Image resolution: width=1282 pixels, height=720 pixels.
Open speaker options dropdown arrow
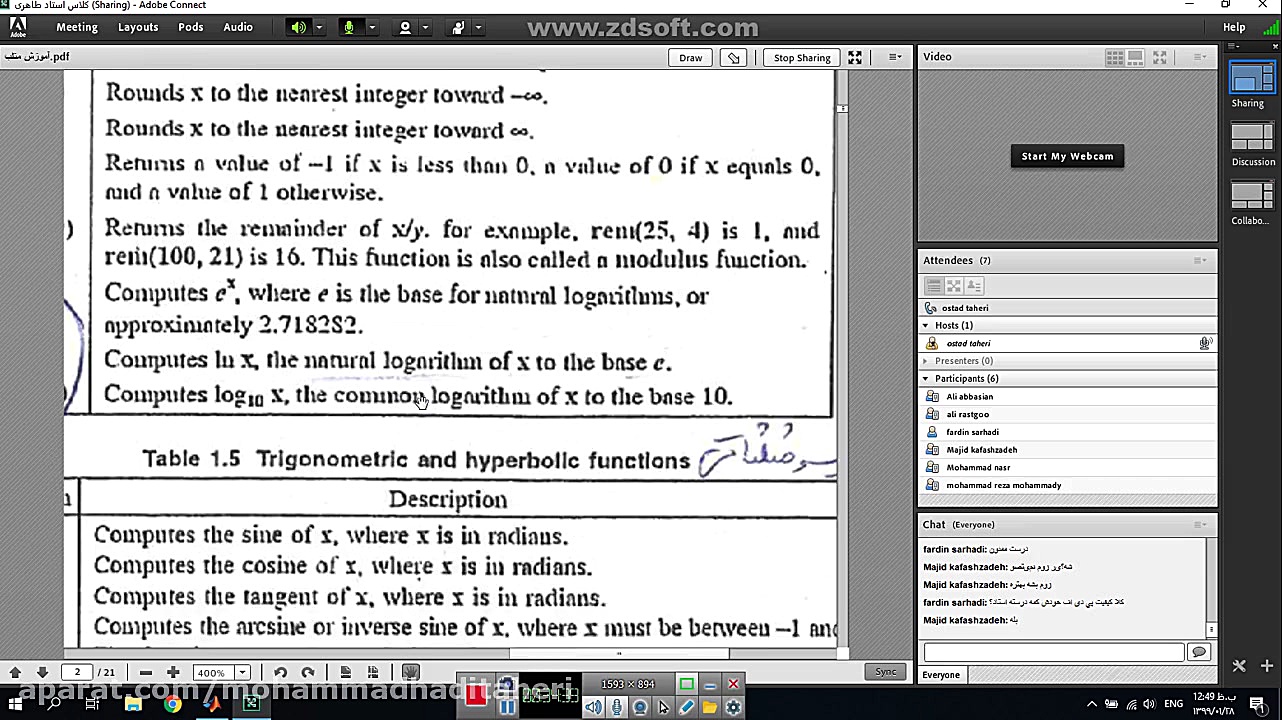pyautogui.click(x=319, y=27)
